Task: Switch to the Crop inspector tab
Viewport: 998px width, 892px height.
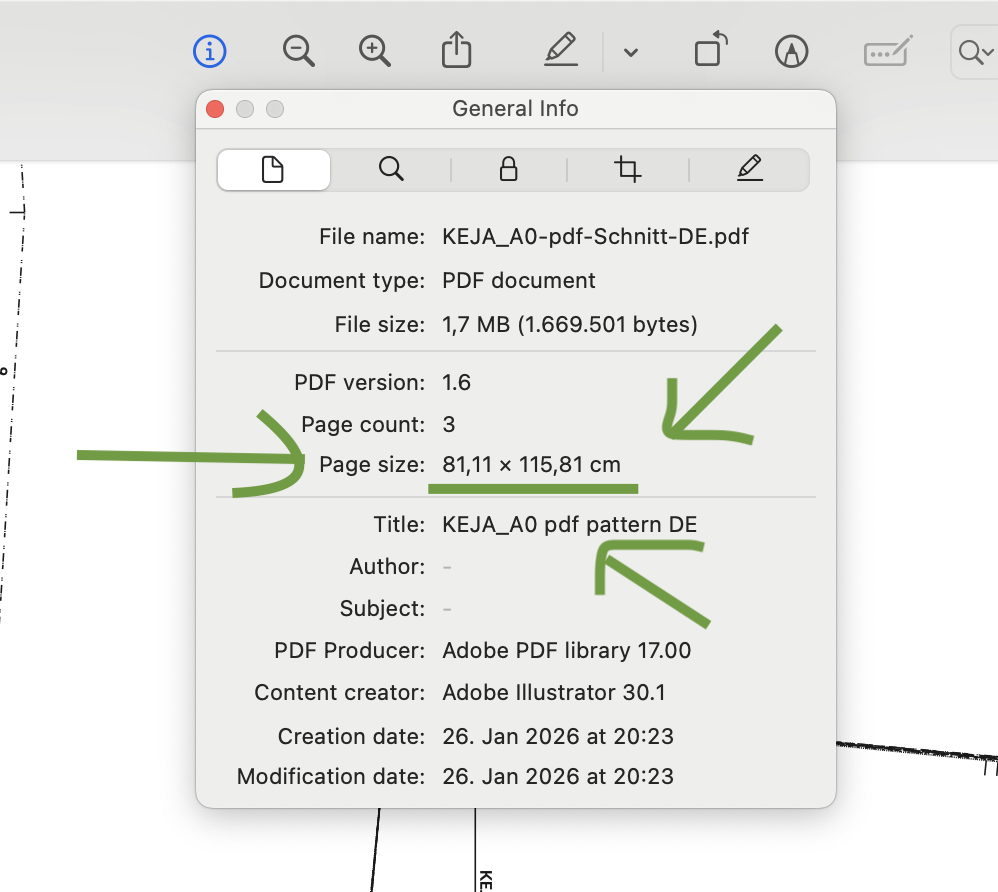Action: click(628, 170)
